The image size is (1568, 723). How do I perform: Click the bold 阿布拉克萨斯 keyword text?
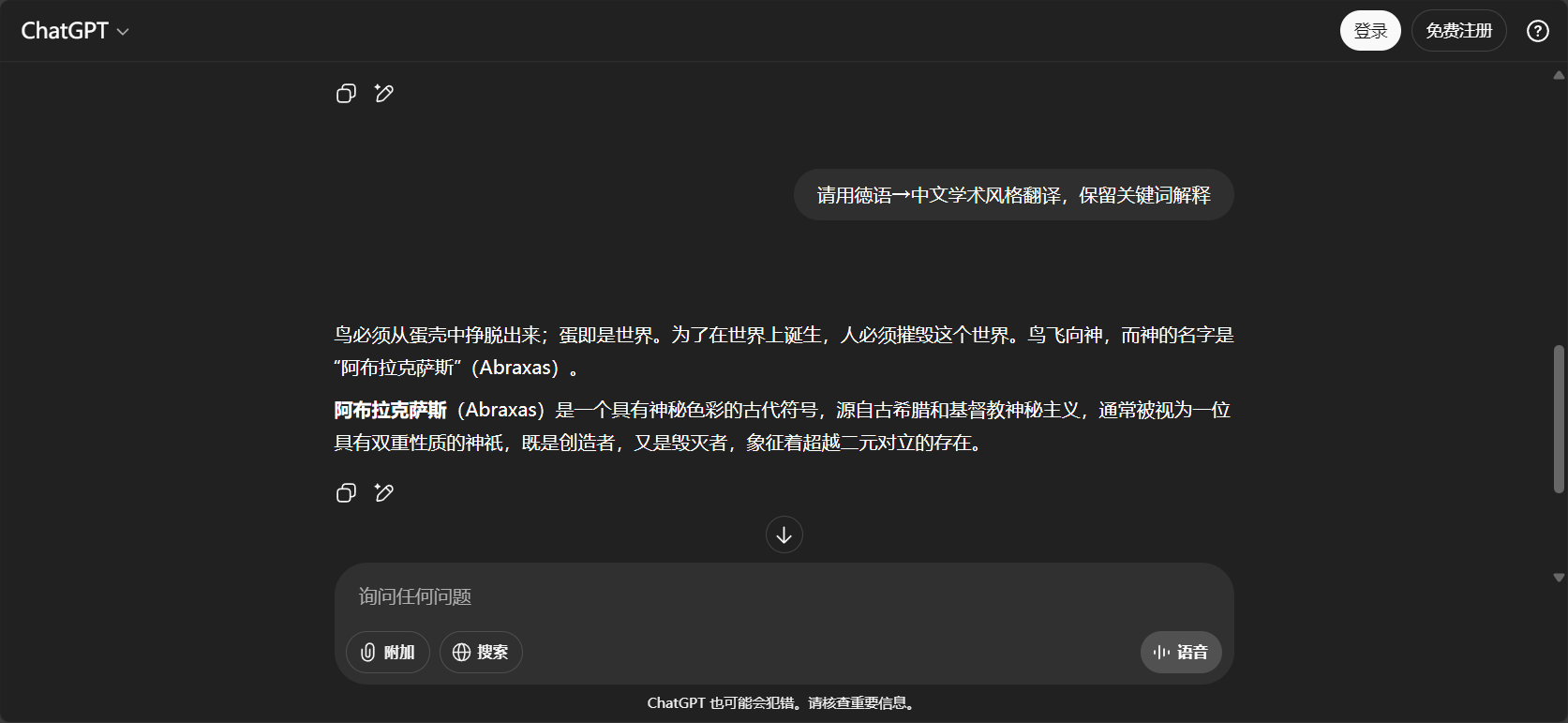pyautogui.click(x=391, y=410)
